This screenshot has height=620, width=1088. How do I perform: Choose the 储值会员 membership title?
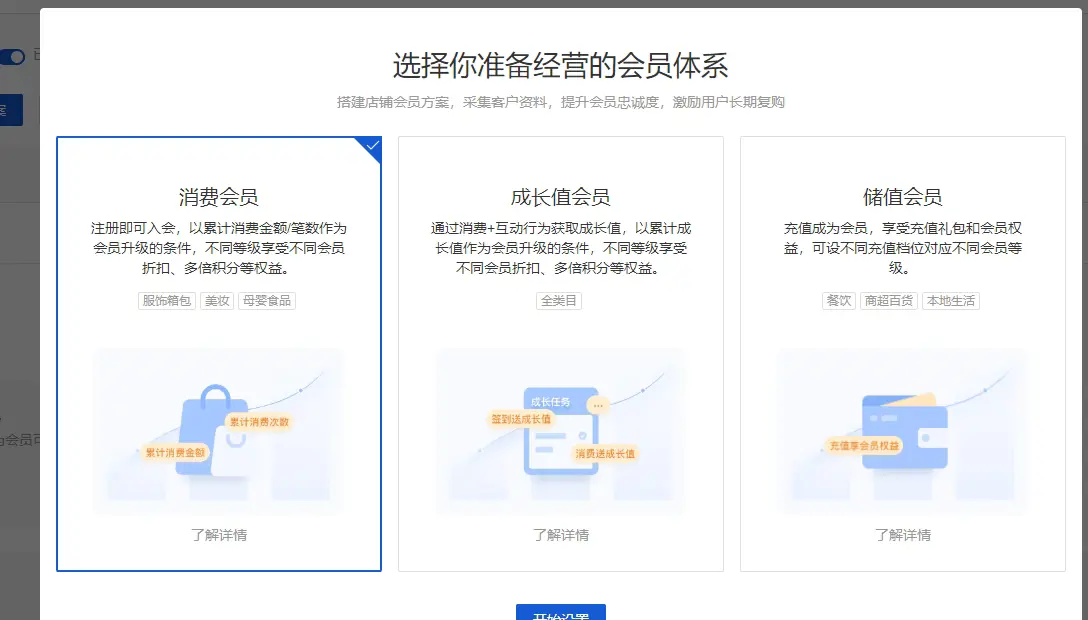click(902, 197)
